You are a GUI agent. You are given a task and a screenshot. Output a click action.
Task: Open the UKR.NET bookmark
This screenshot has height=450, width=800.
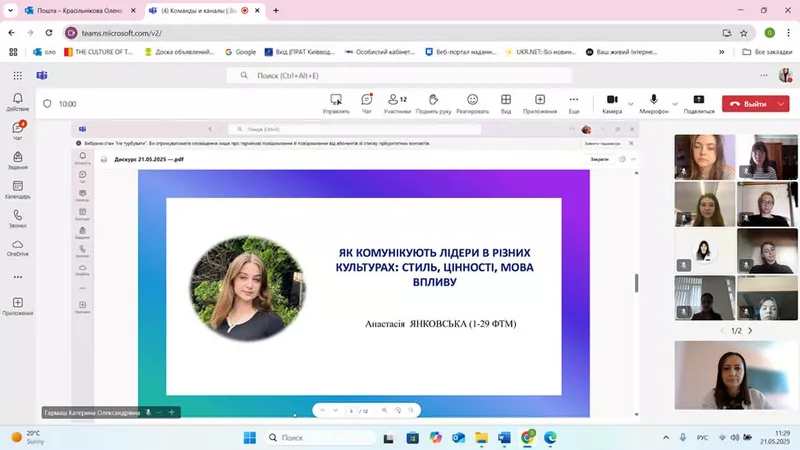[x=540, y=52]
